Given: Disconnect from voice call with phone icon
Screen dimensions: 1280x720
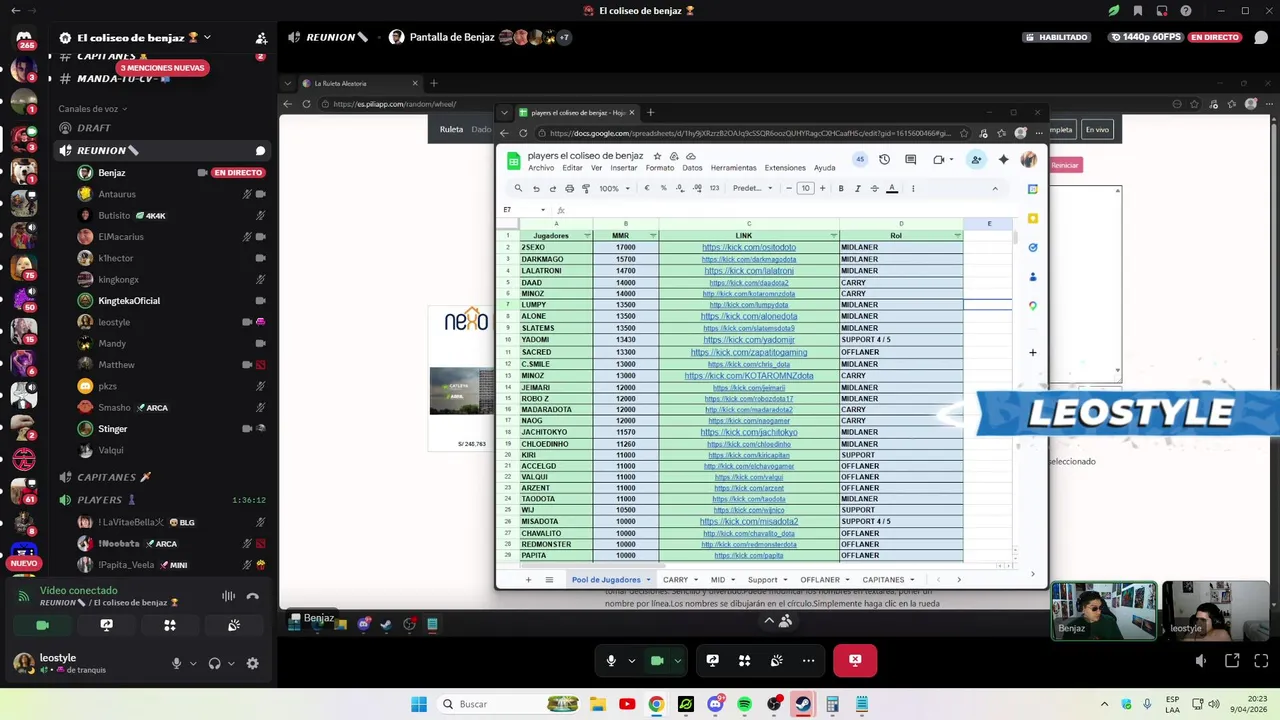Looking at the screenshot, I should pos(253,596).
